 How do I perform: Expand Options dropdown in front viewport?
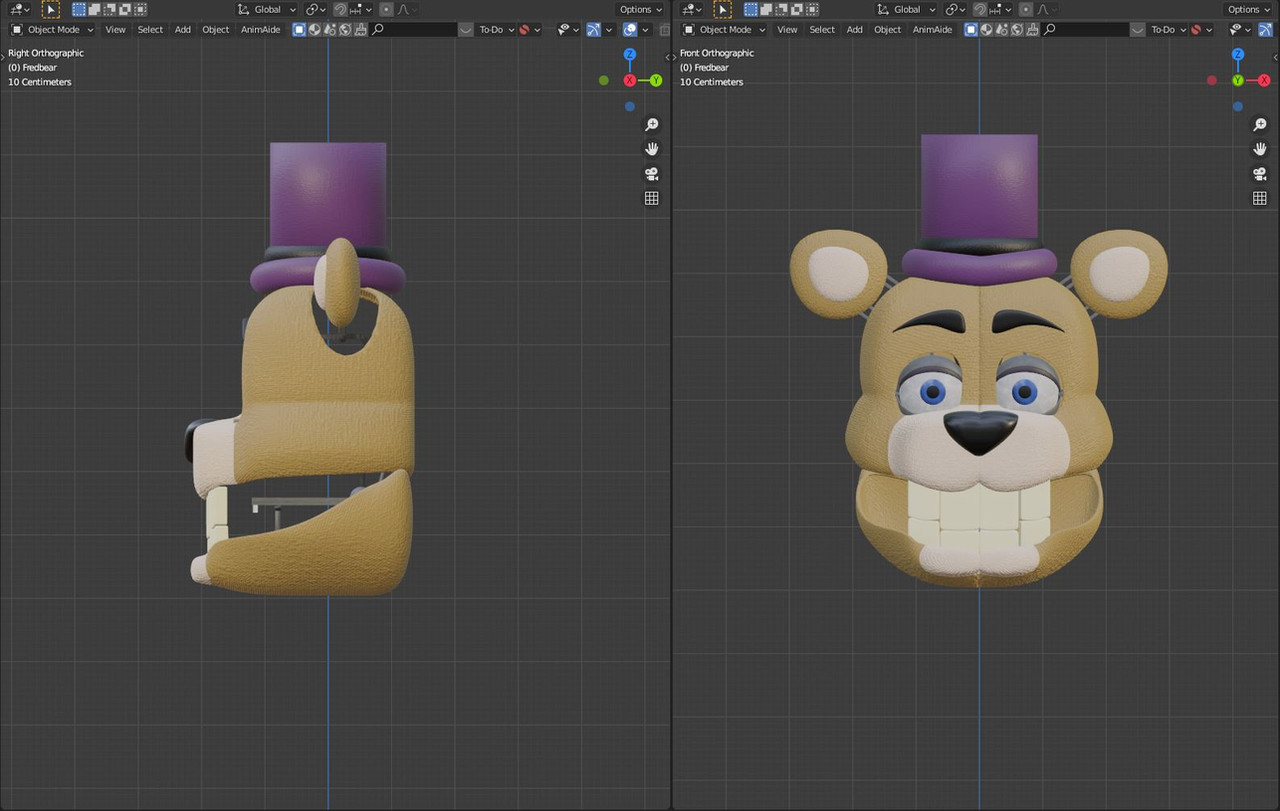pyautogui.click(x=1249, y=9)
